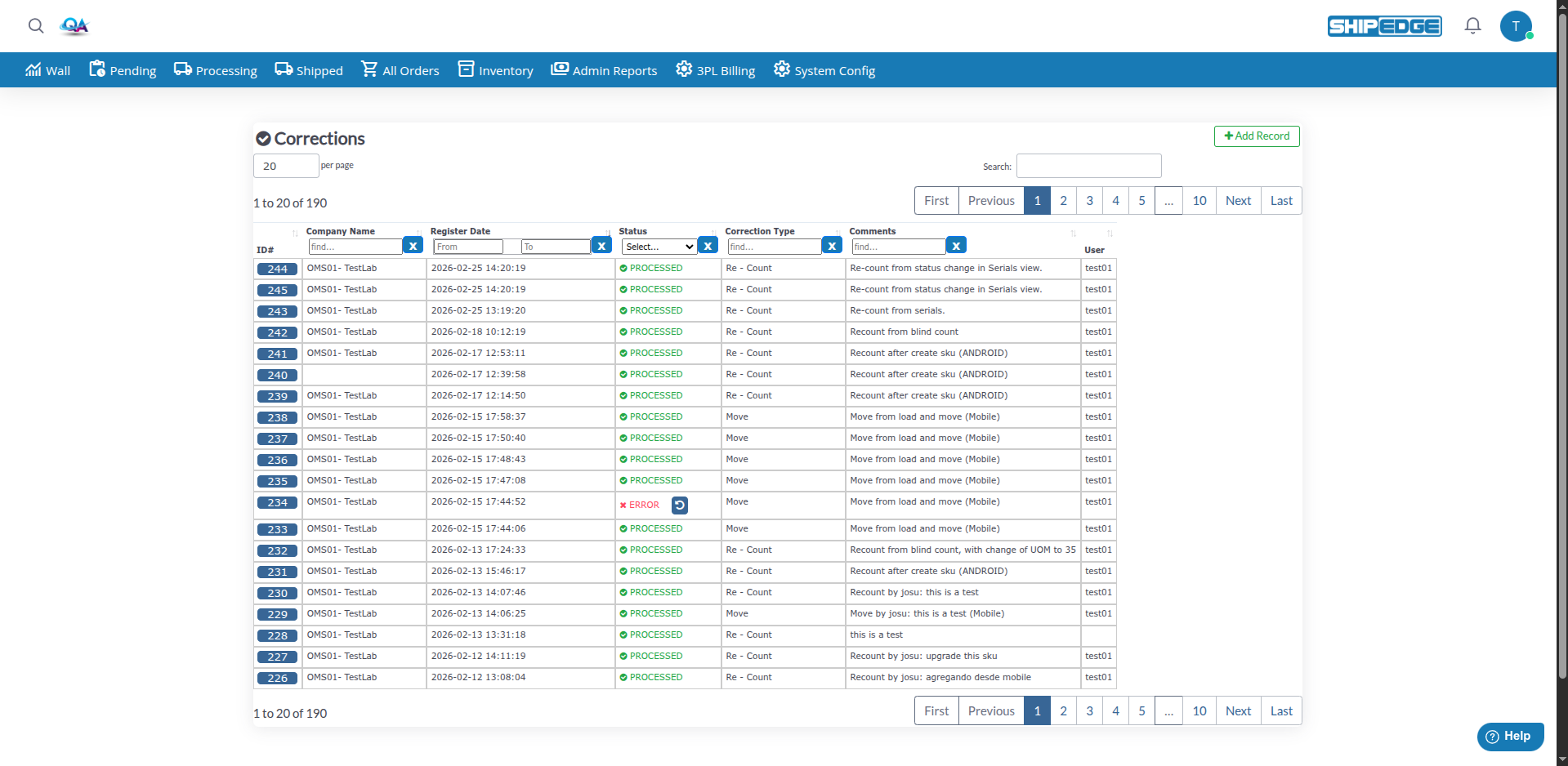
Task: Open the user profile avatar
Action: pyautogui.click(x=1516, y=26)
